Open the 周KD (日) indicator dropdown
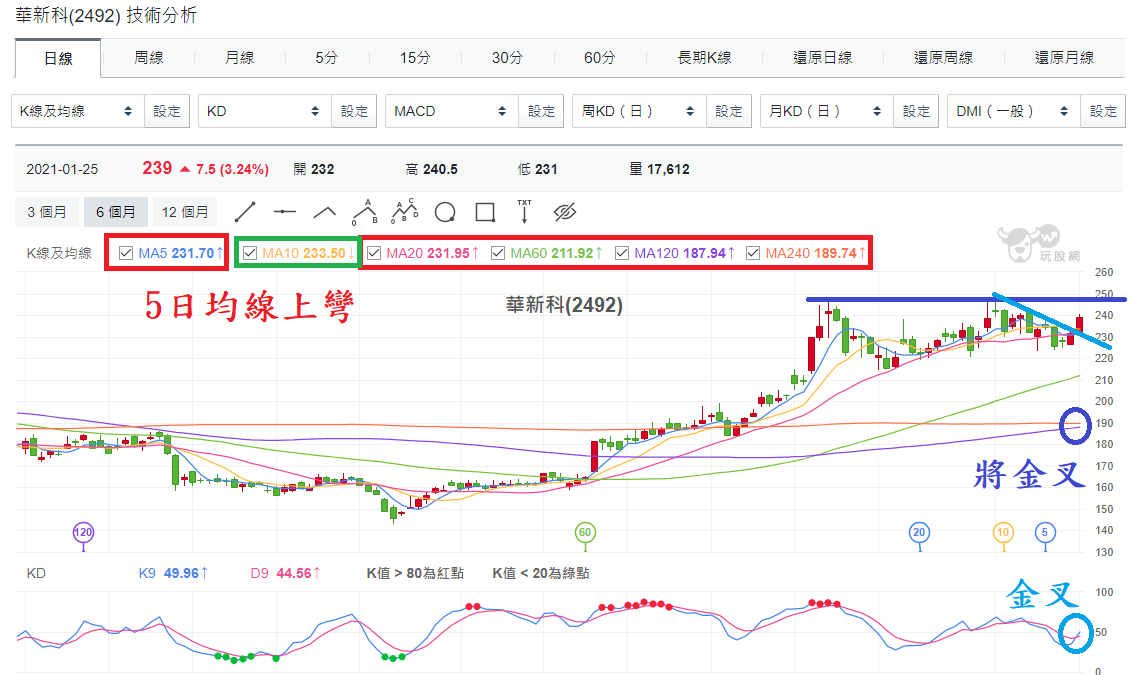1131x675 pixels. point(639,111)
